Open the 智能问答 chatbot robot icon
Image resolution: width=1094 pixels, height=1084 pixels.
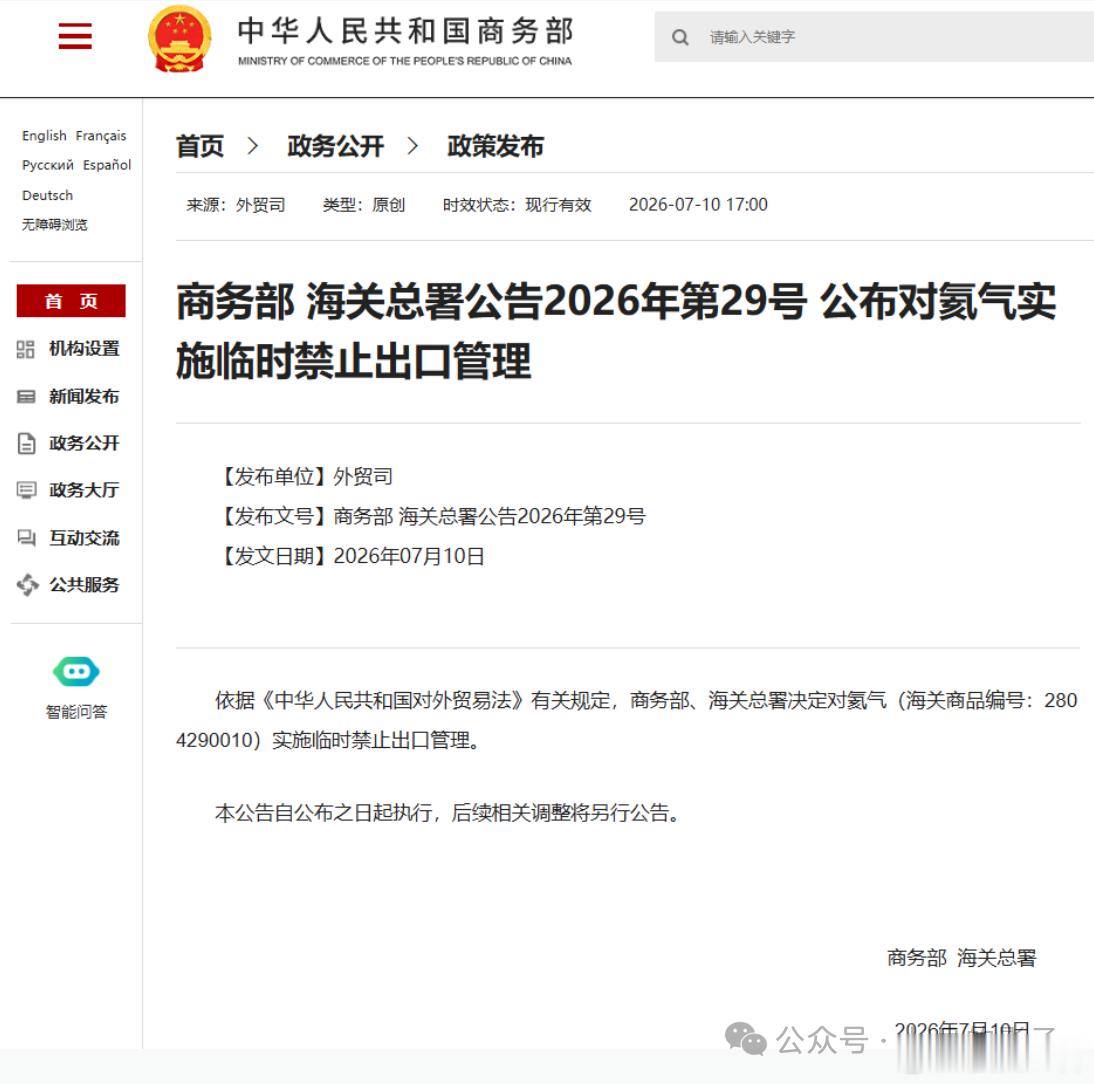click(76, 672)
